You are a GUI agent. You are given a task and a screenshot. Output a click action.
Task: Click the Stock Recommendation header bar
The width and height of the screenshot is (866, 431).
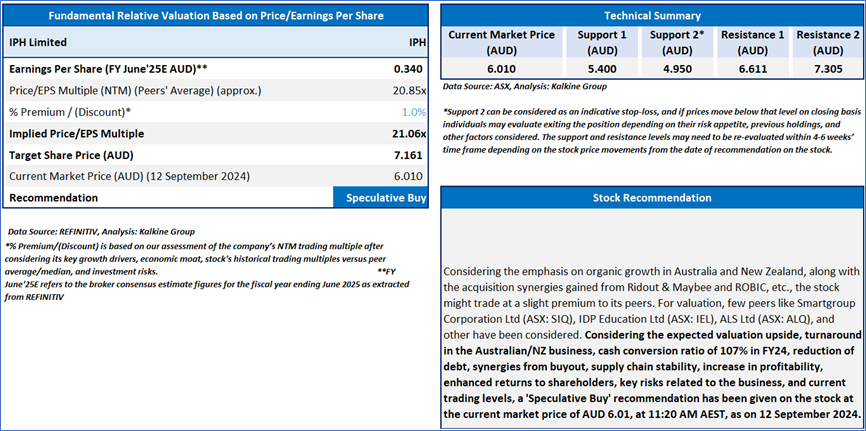click(x=651, y=199)
